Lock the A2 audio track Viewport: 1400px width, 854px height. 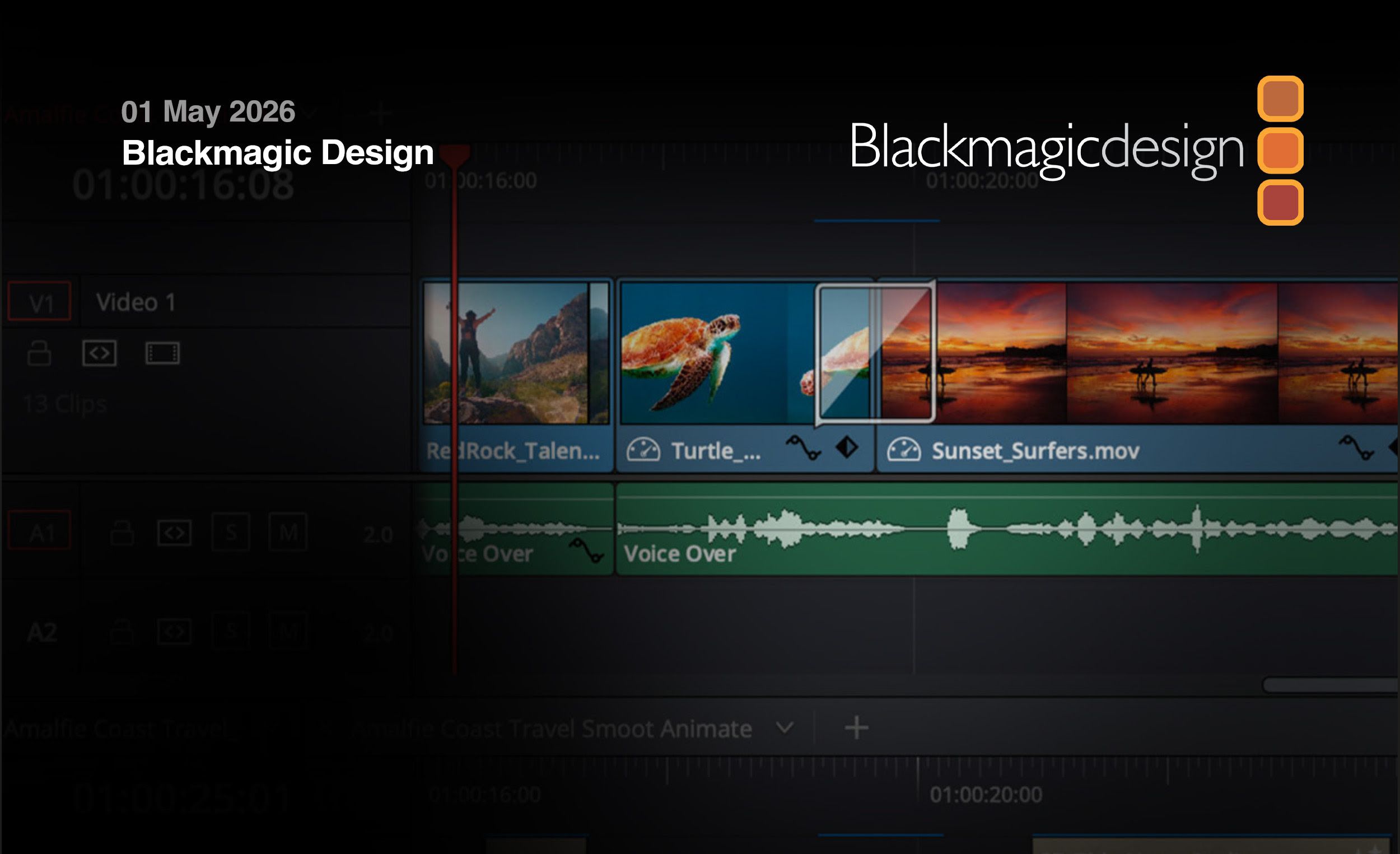pos(122,631)
